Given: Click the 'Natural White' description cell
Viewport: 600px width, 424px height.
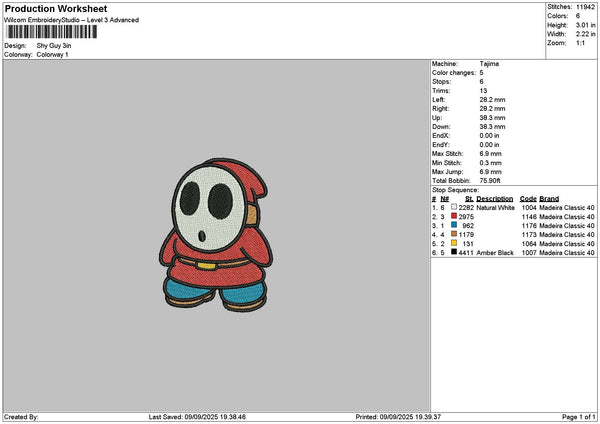Looking at the screenshot, I should [x=496, y=208].
